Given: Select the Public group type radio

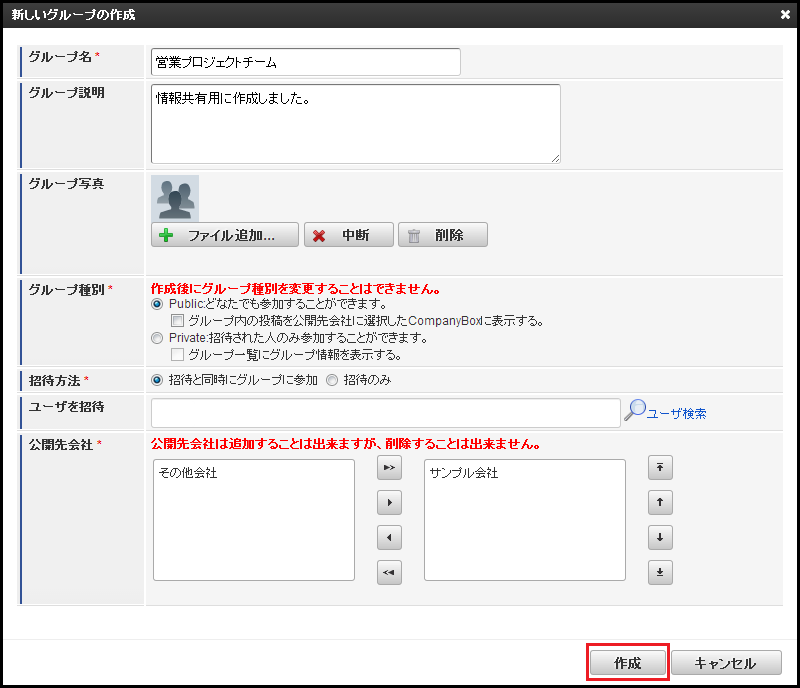Looking at the screenshot, I should point(157,304).
